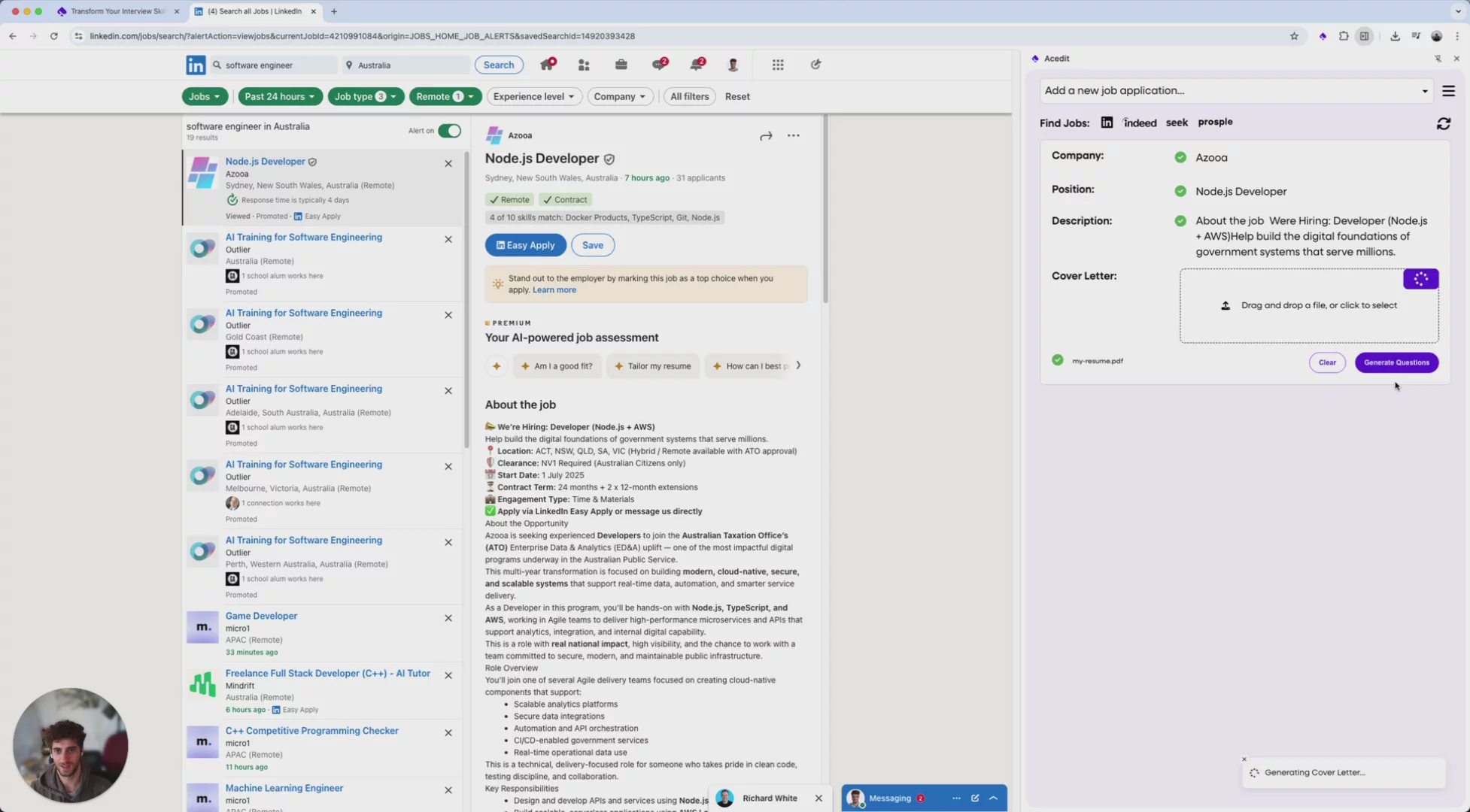This screenshot has width=1470, height=812.
Task: Click purple AI generate cover letter icon
Action: click(1420, 279)
